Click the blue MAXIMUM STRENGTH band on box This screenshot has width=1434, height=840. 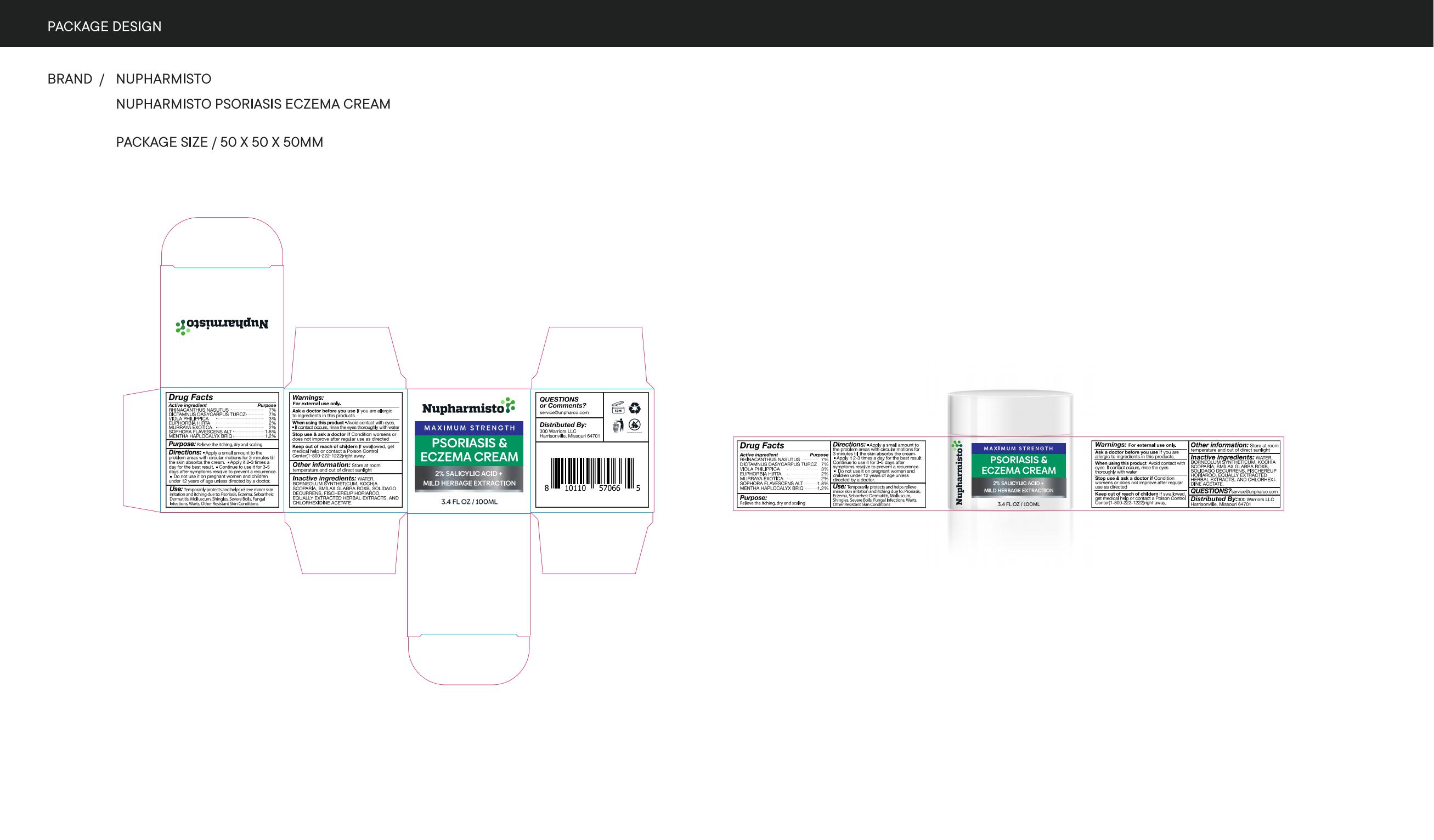470,428
